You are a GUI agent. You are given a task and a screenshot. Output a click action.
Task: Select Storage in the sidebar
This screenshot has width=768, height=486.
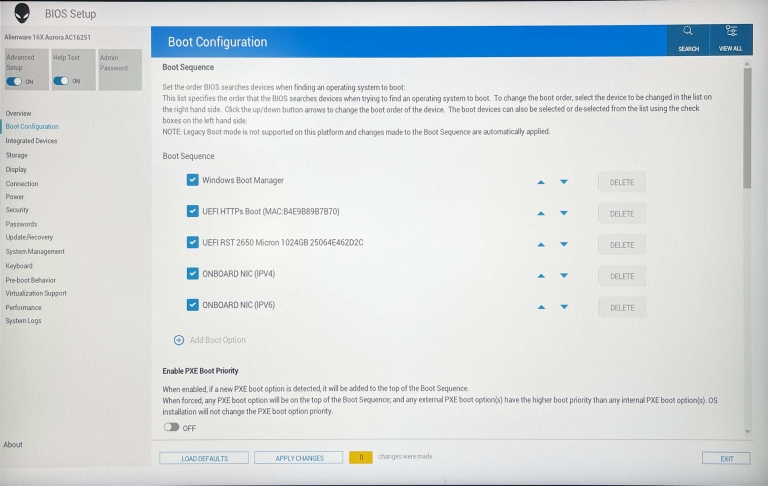[x=17, y=155]
